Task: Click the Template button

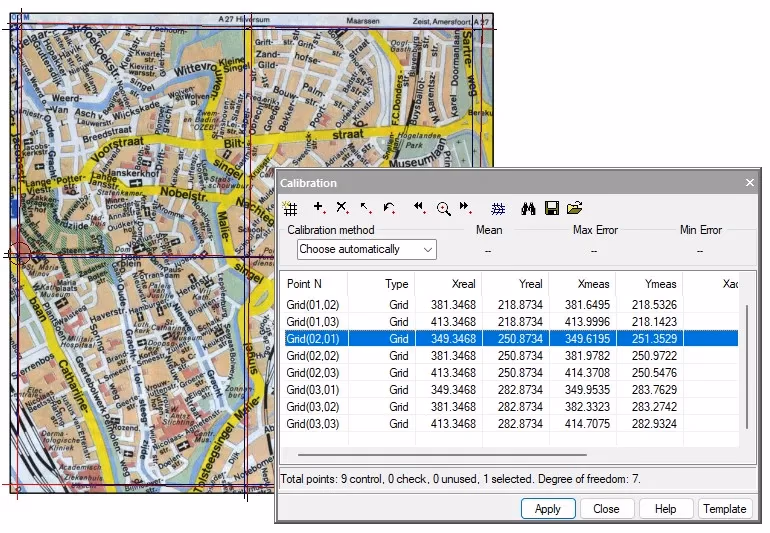Action: (x=725, y=509)
